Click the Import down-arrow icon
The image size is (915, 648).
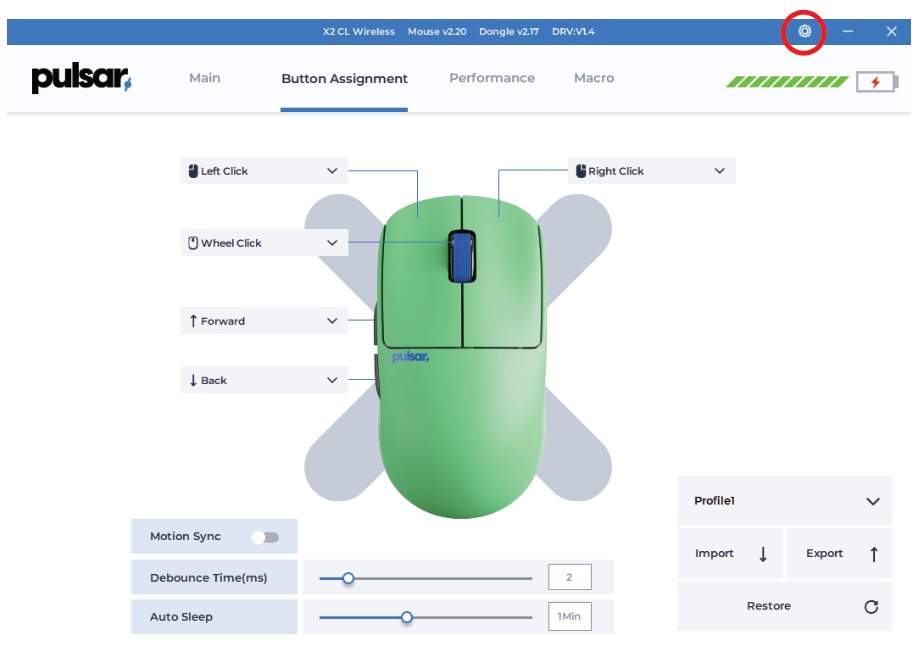click(763, 554)
